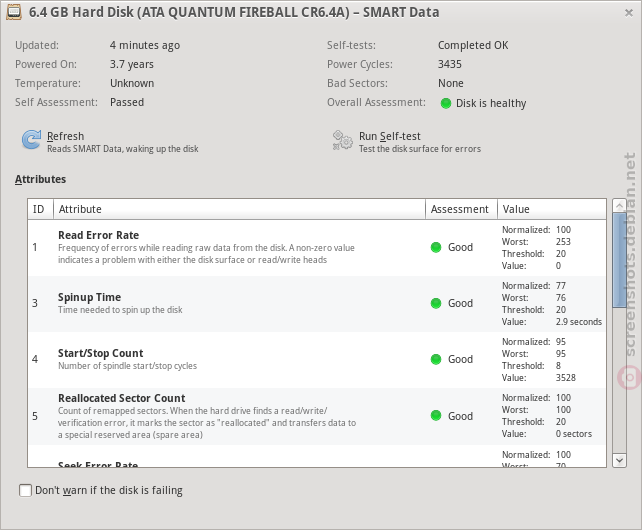Viewport: 642px width, 530px height.
Task: Click green Good dot for Start/Stop Count
Action: coord(436,359)
